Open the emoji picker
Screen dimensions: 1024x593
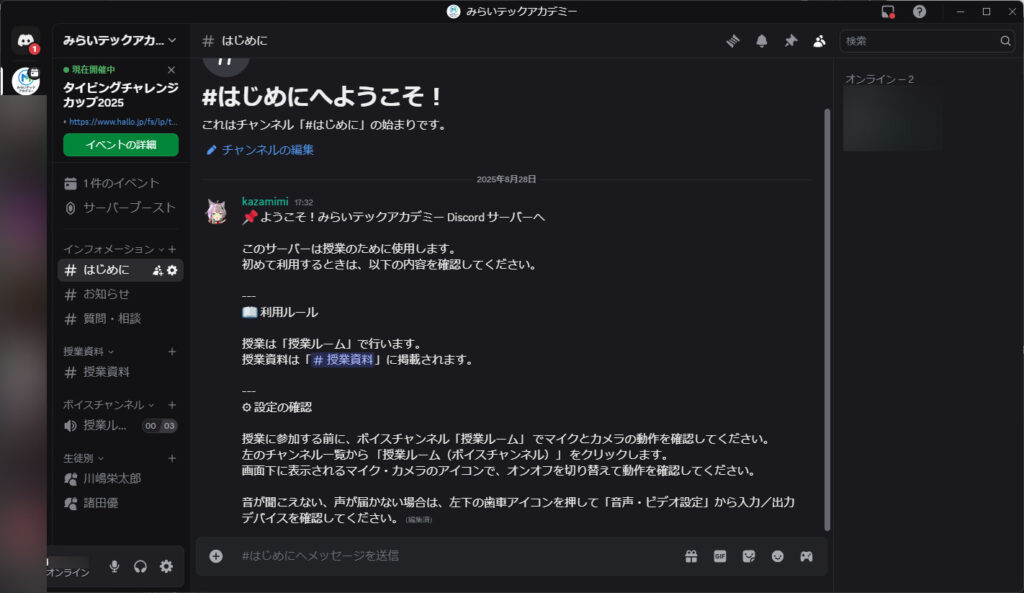[x=777, y=556]
